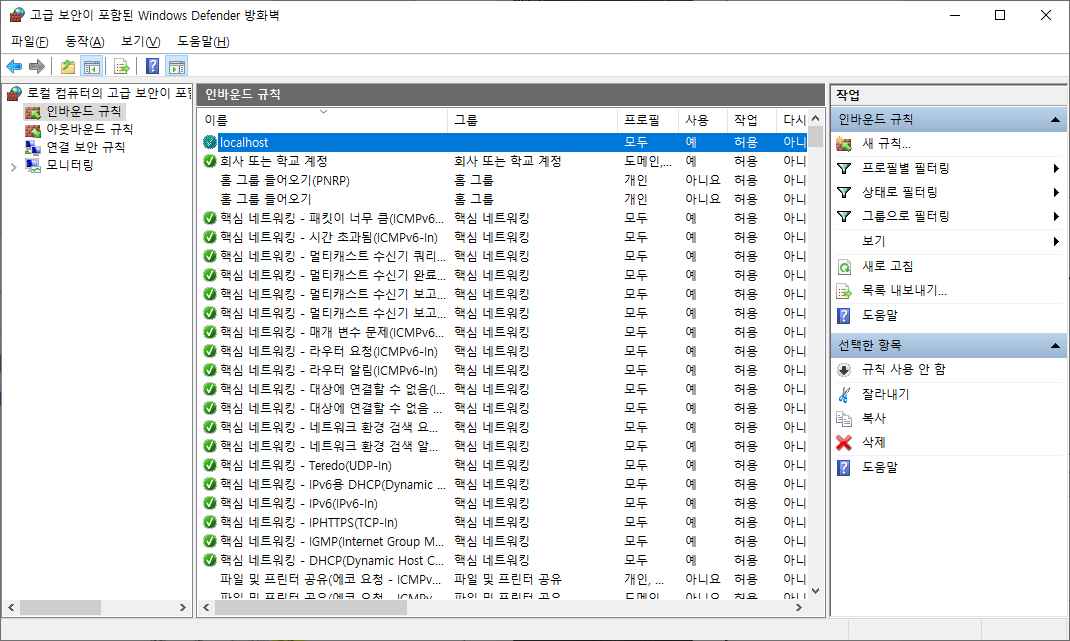
Task: Click the 복사 copy icon
Action: [x=844, y=418]
